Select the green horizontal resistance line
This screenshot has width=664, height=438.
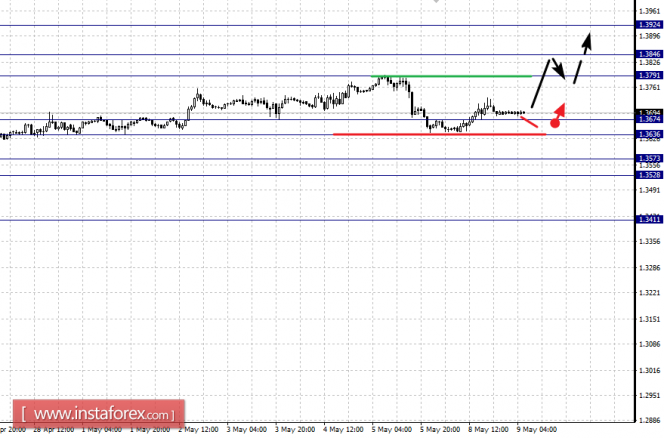coord(451,76)
